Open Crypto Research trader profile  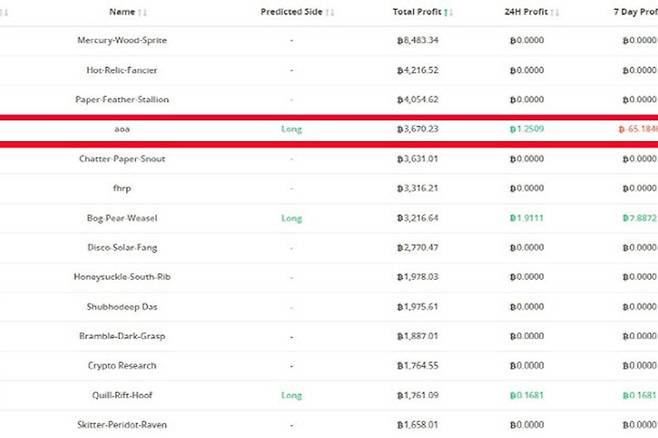121,366
